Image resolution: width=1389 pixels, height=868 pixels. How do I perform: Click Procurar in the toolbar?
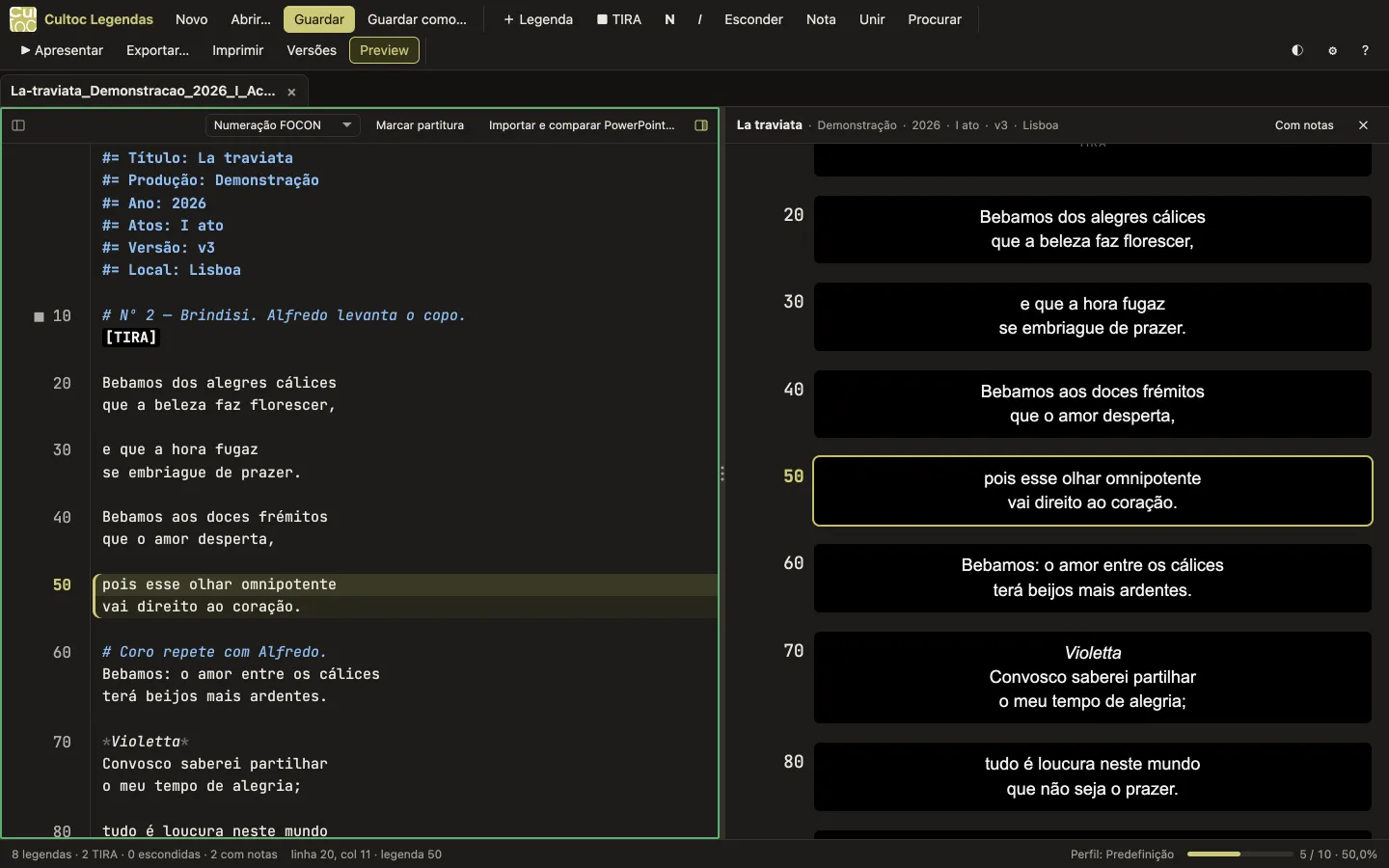point(935,19)
